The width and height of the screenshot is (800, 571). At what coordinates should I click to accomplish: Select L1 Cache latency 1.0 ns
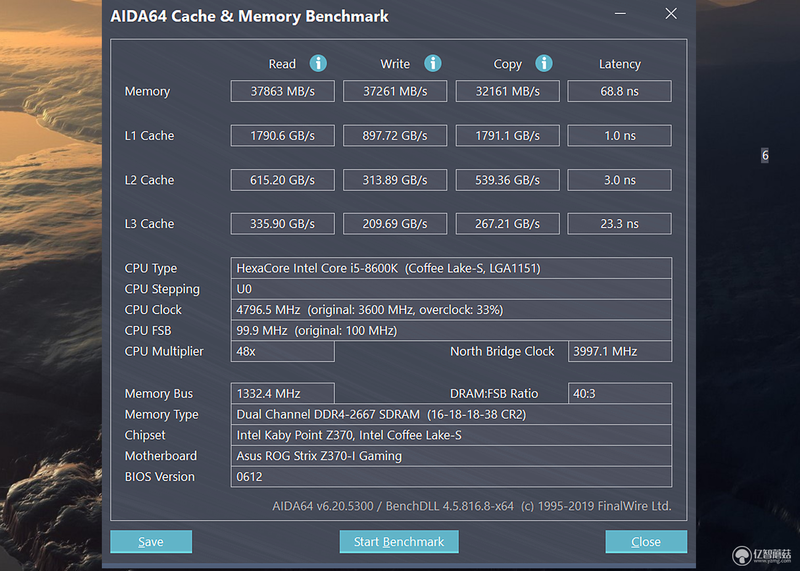coord(619,135)
